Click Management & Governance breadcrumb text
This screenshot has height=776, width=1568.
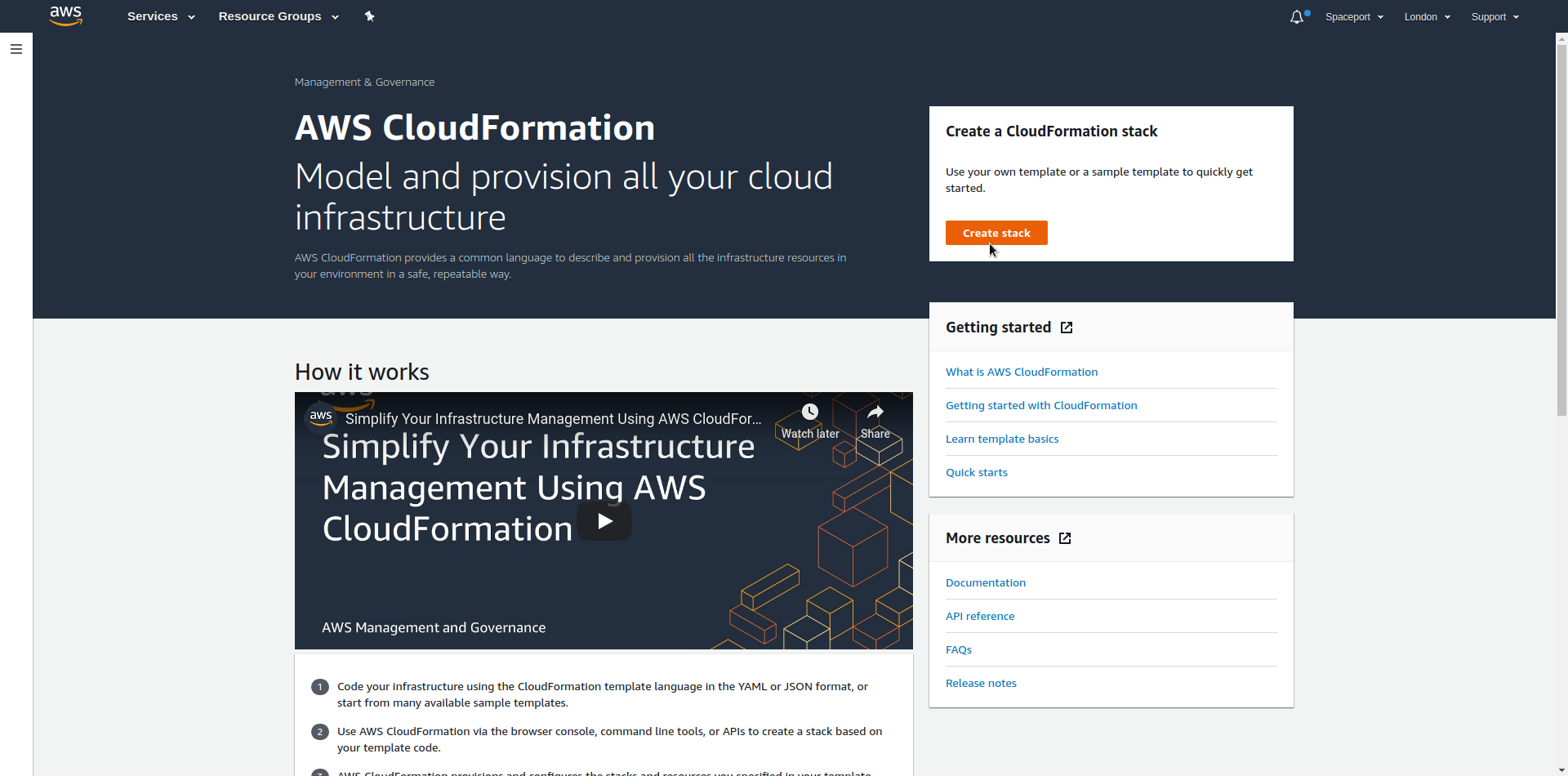(x=364, y=82)
